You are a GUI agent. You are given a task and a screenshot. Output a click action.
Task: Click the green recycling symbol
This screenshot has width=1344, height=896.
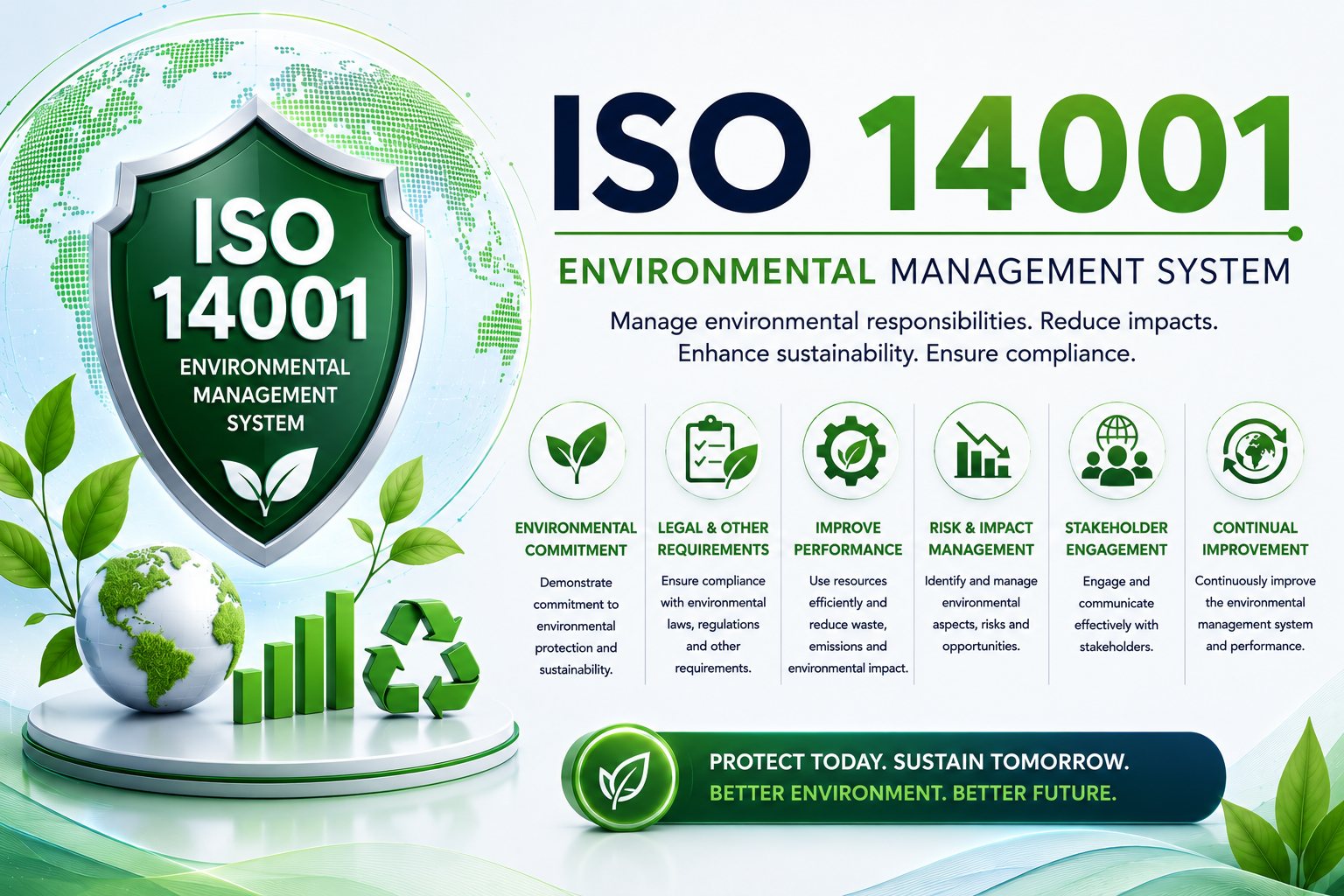(422, 657)
